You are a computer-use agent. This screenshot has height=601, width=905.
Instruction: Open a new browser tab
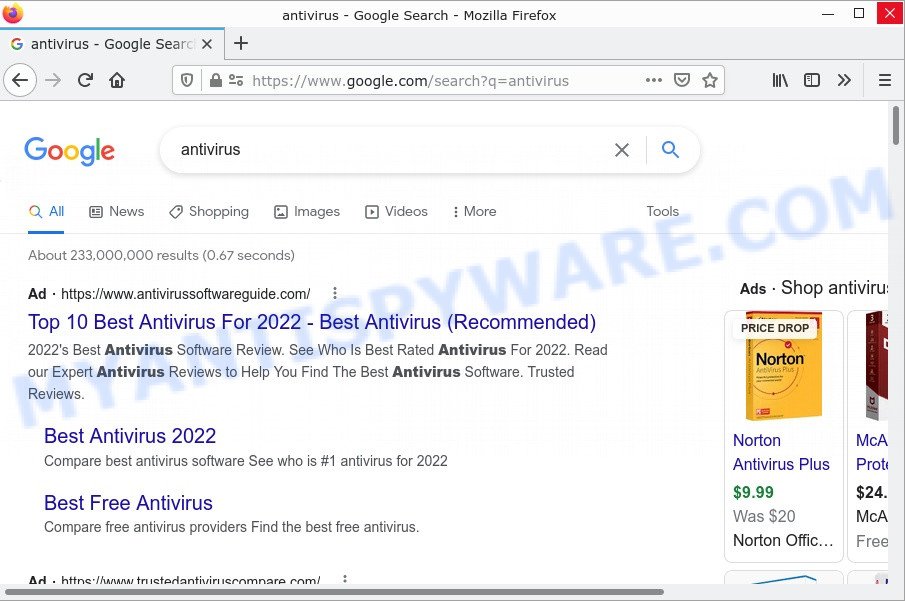point(241,43)
